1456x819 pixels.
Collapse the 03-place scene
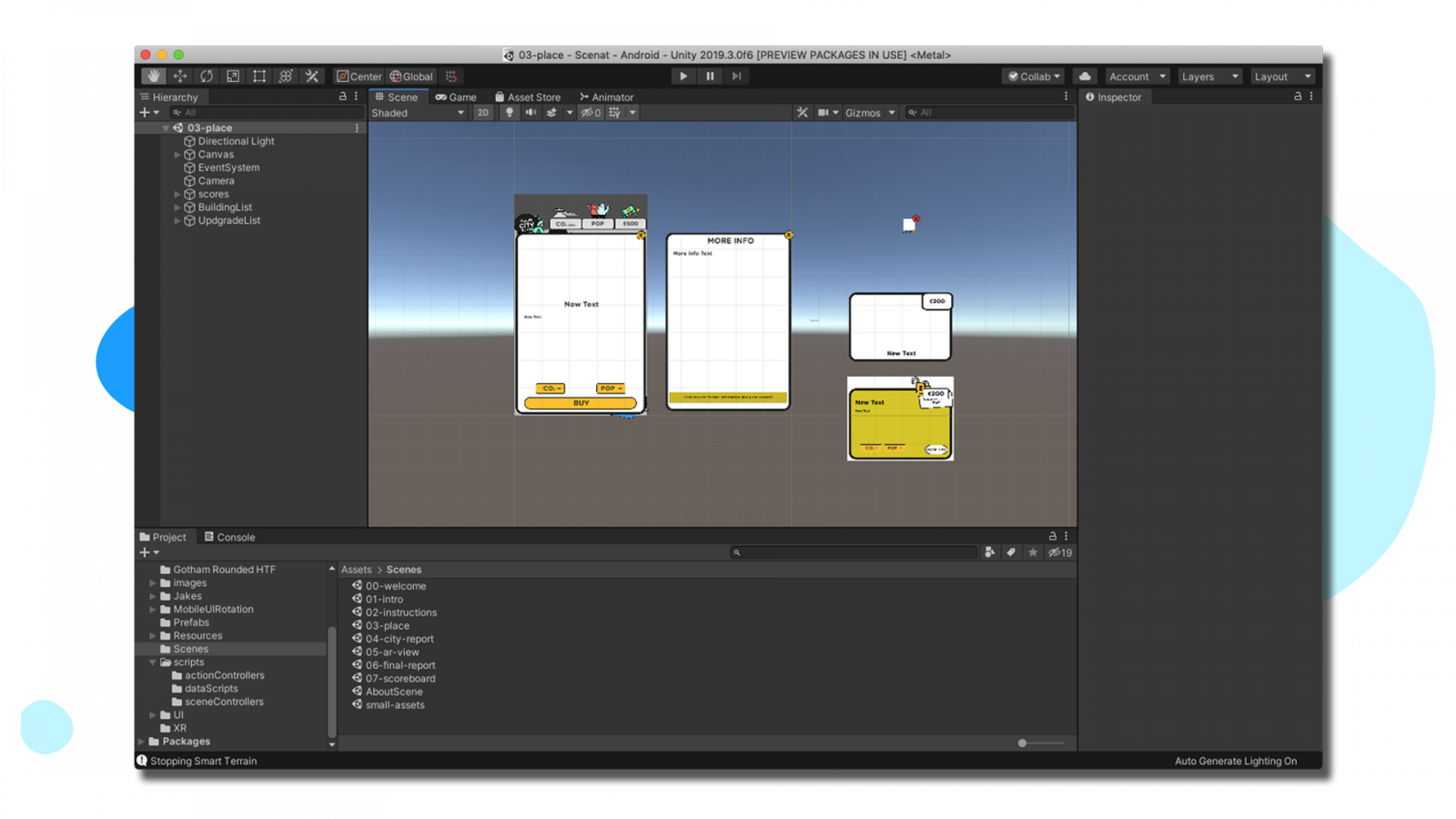coord(166,128)
